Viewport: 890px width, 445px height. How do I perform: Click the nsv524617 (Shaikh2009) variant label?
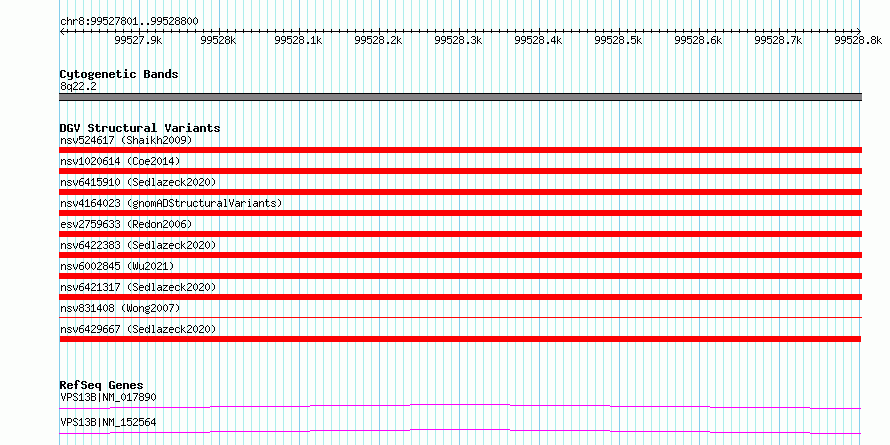coord(126,140)
